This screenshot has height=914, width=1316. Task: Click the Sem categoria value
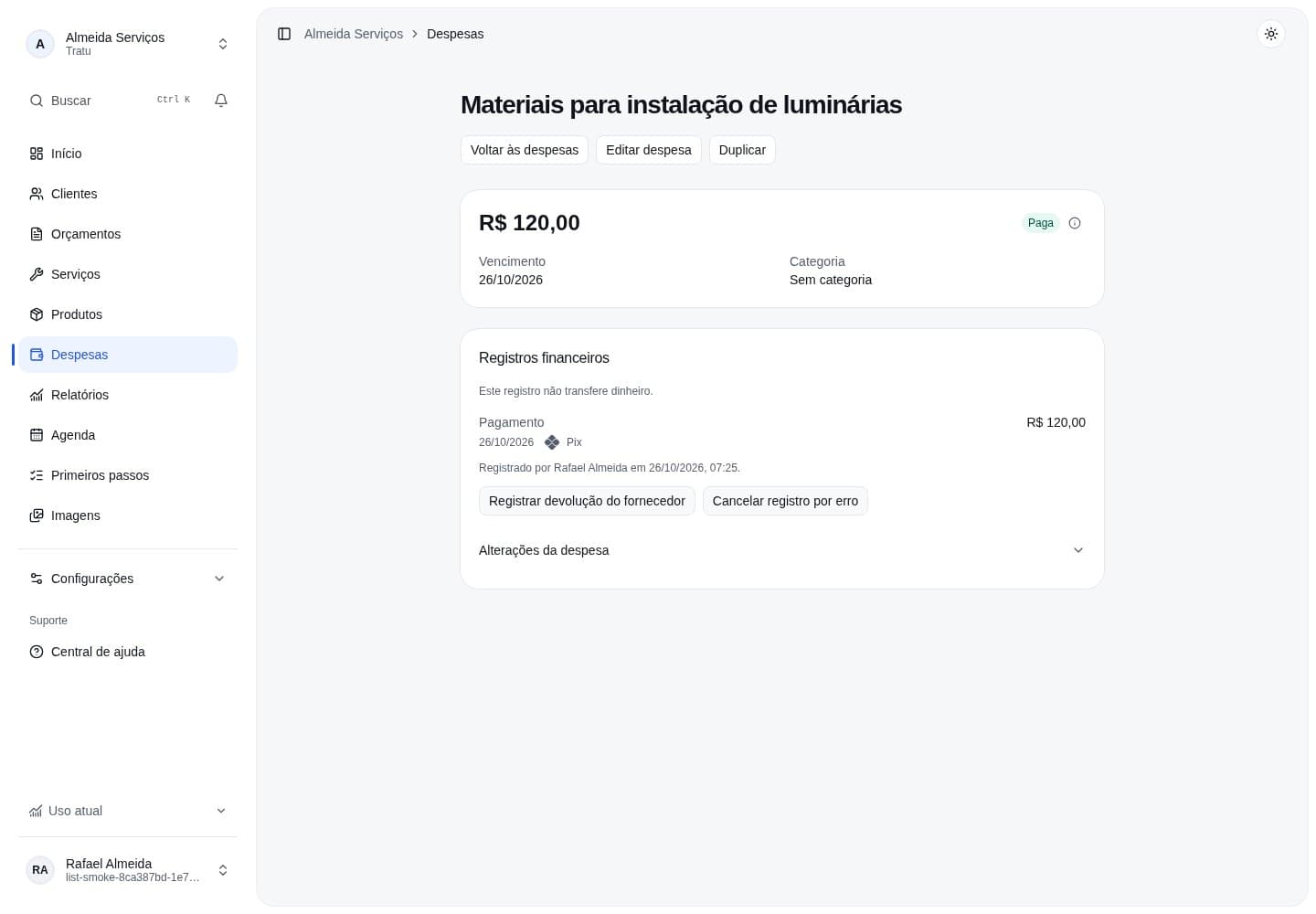[x=831, y=280]
